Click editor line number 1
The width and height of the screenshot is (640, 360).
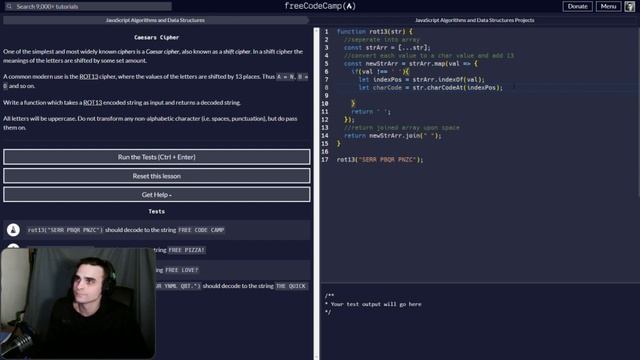pos(326,31)
